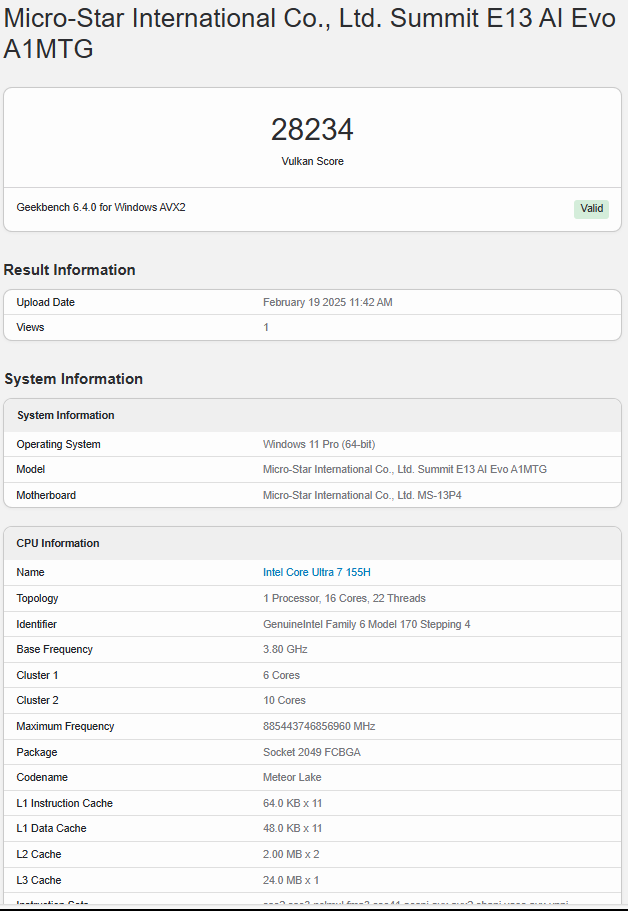Click the Maximum Frequency label

pos(65,727)
